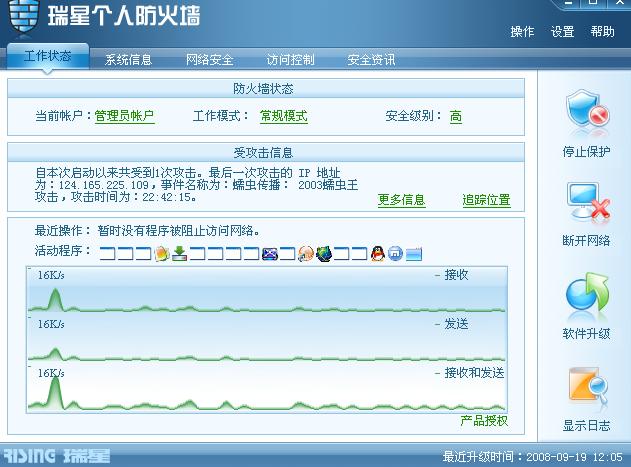Screen dimensions: 631x467
Task: Click the round blue window program icon
Action: tap(395, 254)
